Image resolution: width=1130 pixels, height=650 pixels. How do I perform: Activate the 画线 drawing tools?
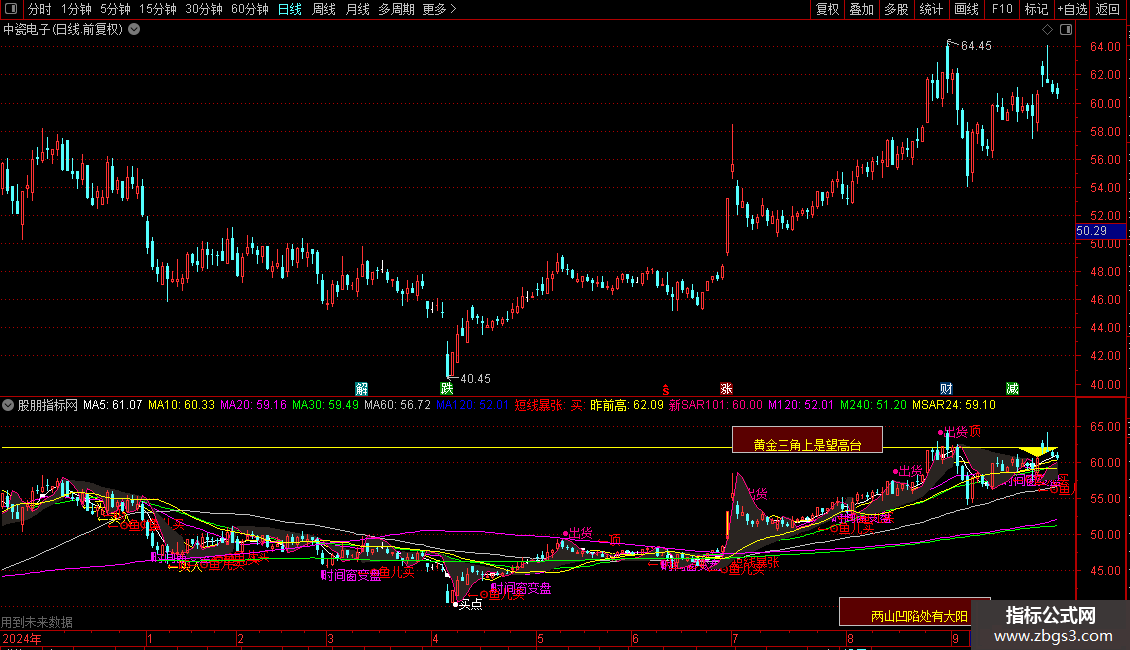coord(966,9)
